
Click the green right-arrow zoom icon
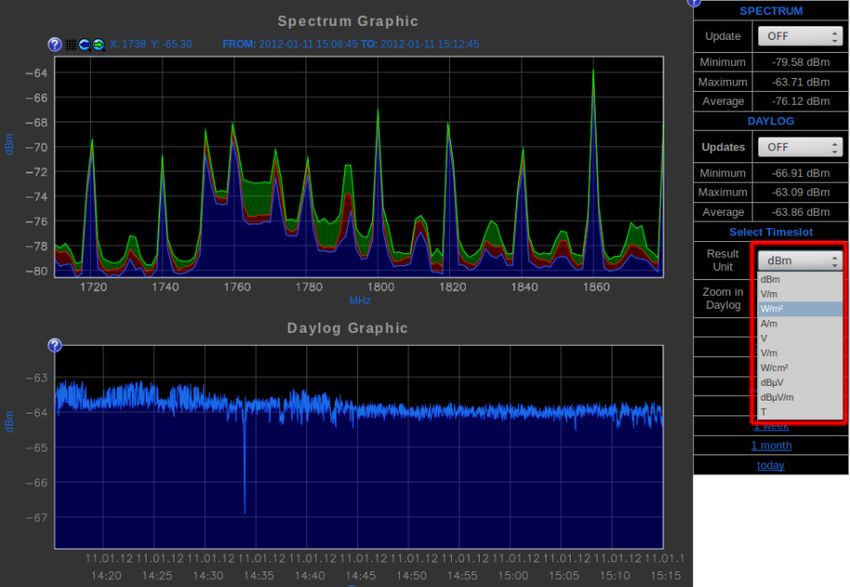[98, 44]
